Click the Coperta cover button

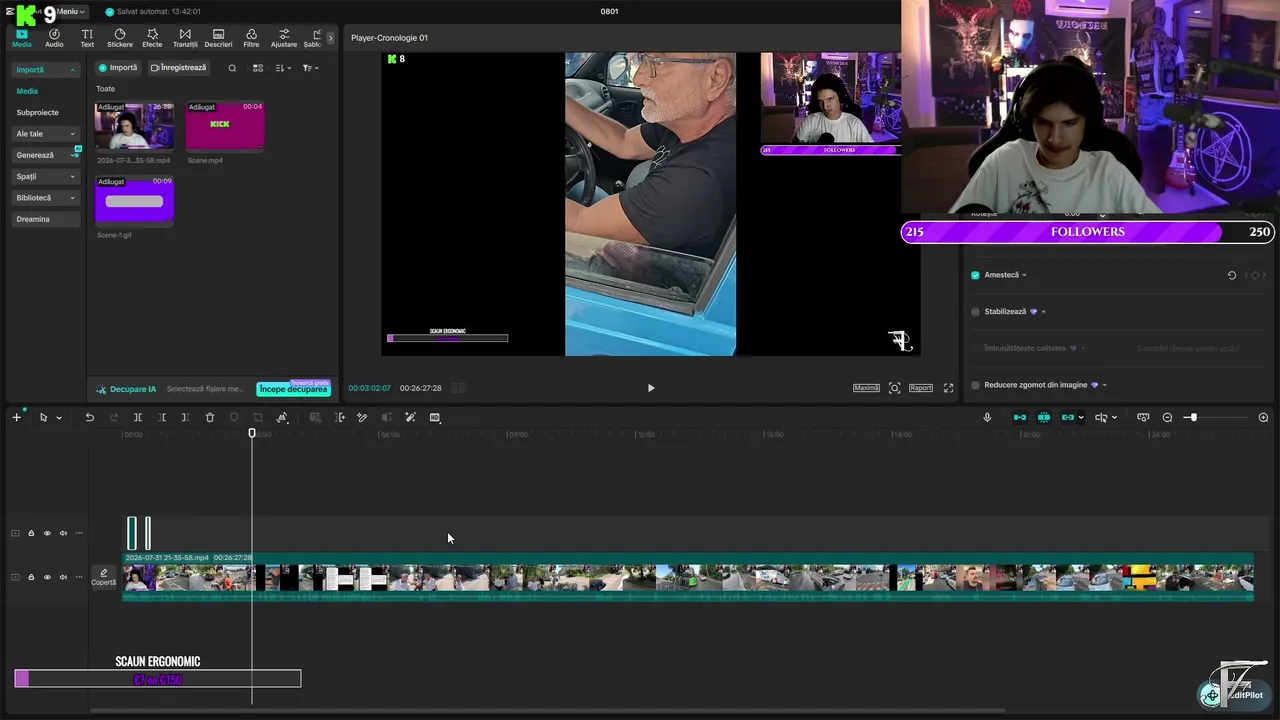pyautogui.click(x=104, y=577)
